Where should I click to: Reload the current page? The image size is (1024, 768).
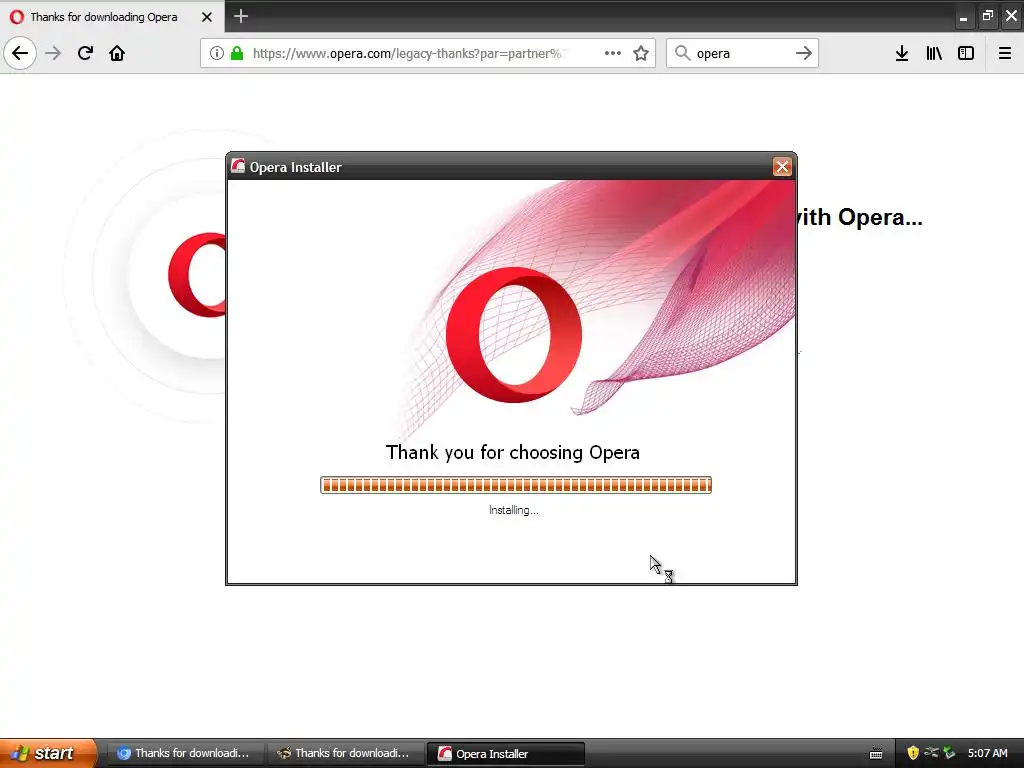85,53
